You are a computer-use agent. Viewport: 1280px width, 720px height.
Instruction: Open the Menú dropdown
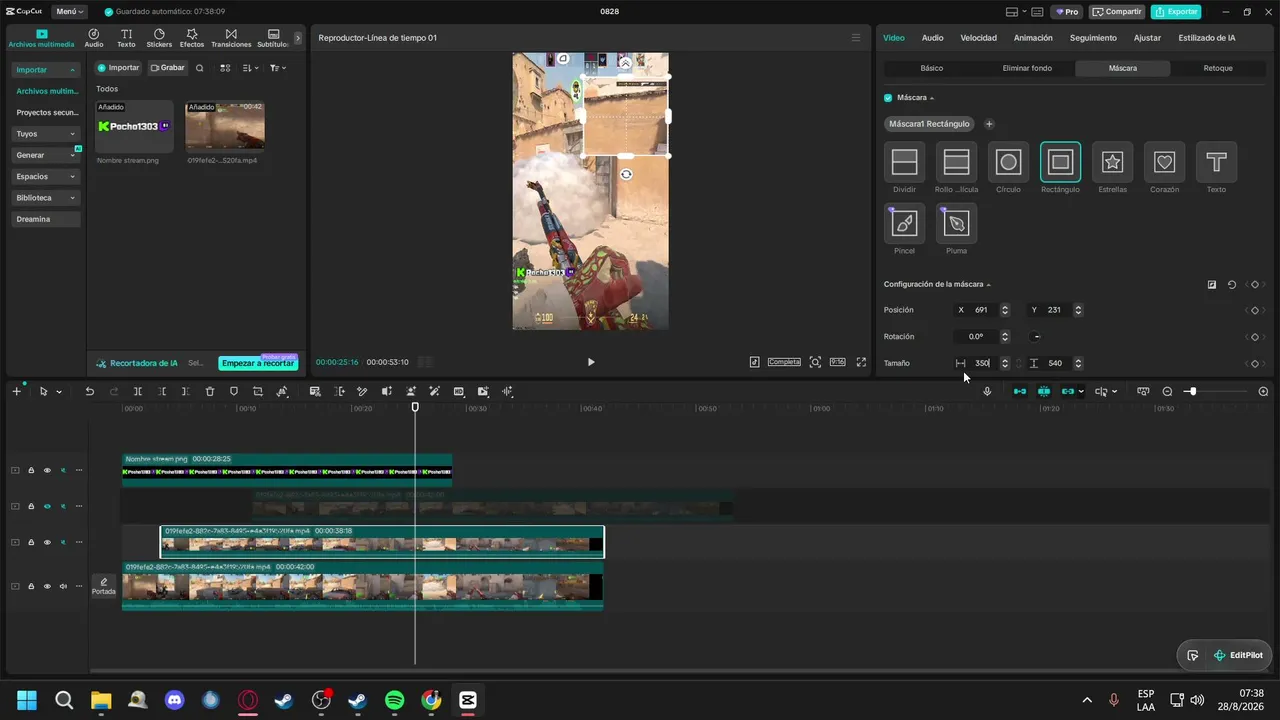(69, 12)
